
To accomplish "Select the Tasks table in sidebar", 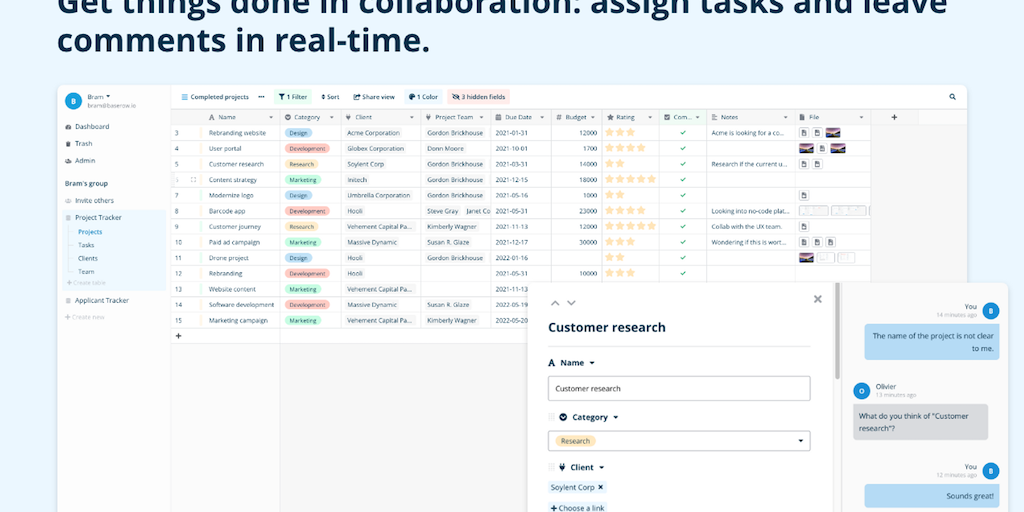I will pyautogui.click(x=86, y=245).
